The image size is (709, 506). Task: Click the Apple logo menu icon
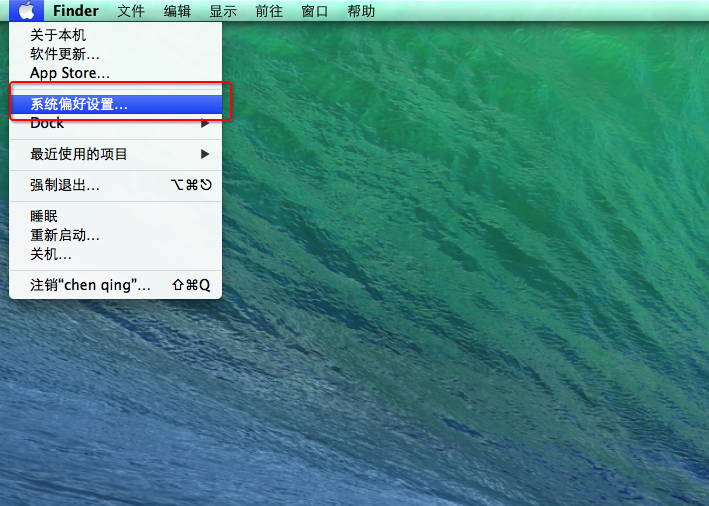[26, 11]
